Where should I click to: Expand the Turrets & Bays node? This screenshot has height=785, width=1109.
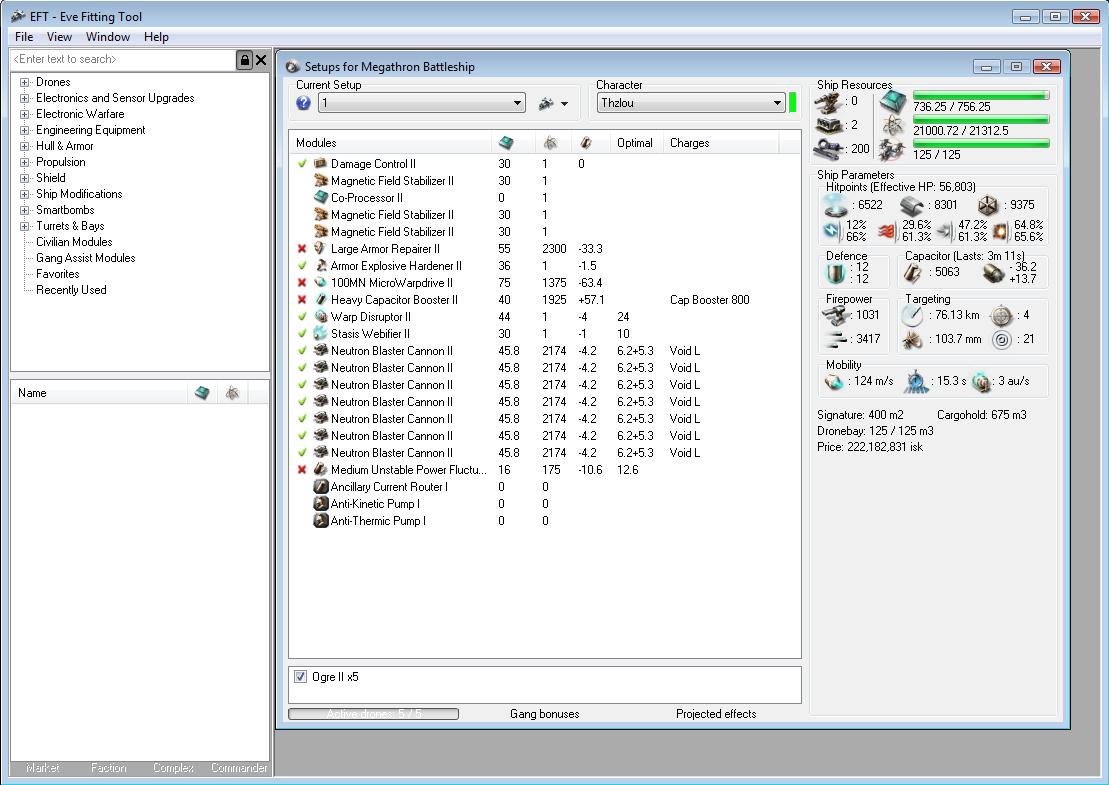click(25, 226)
